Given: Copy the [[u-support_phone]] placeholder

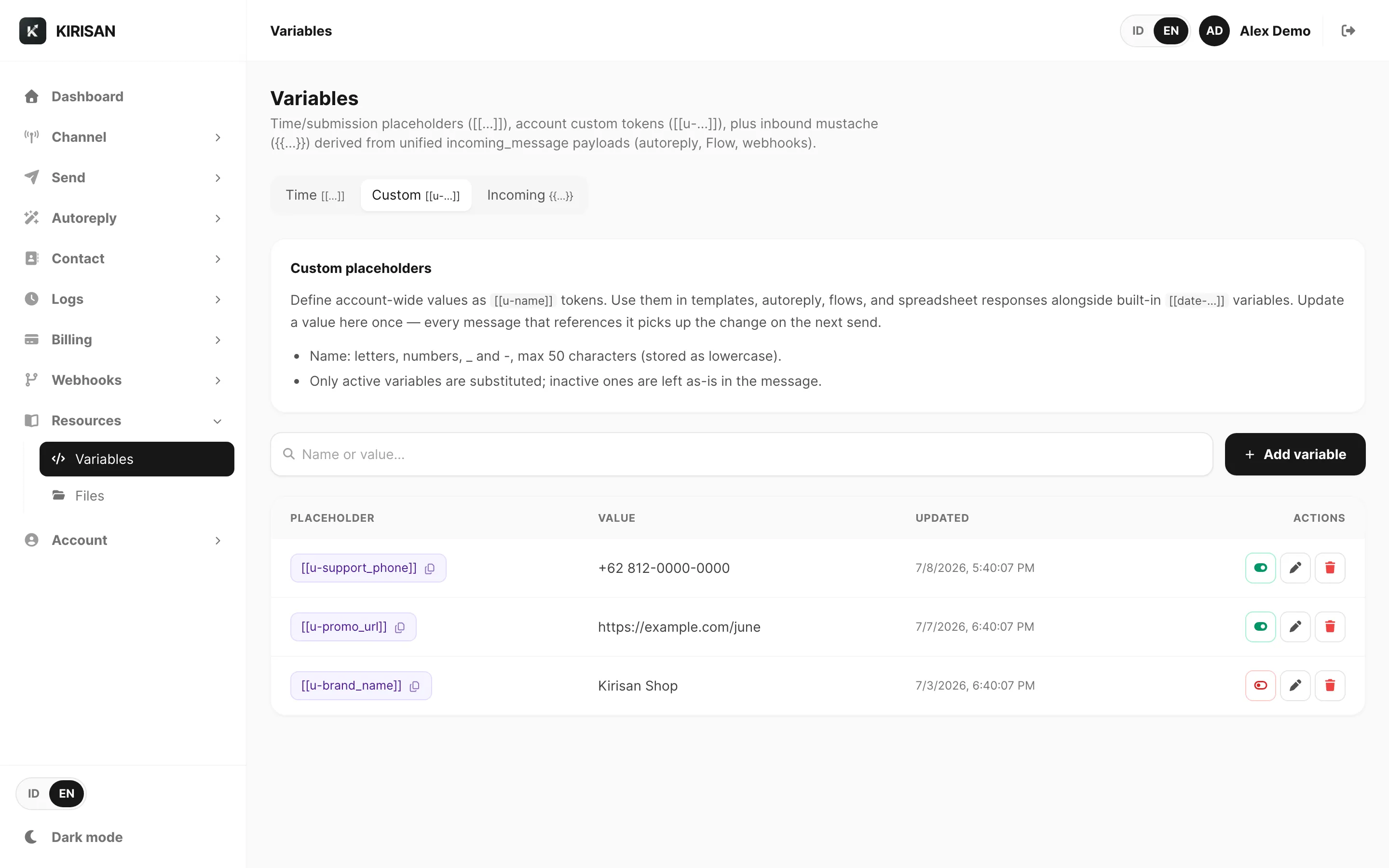Looking at the screenshot, I should tap(430, 569).
